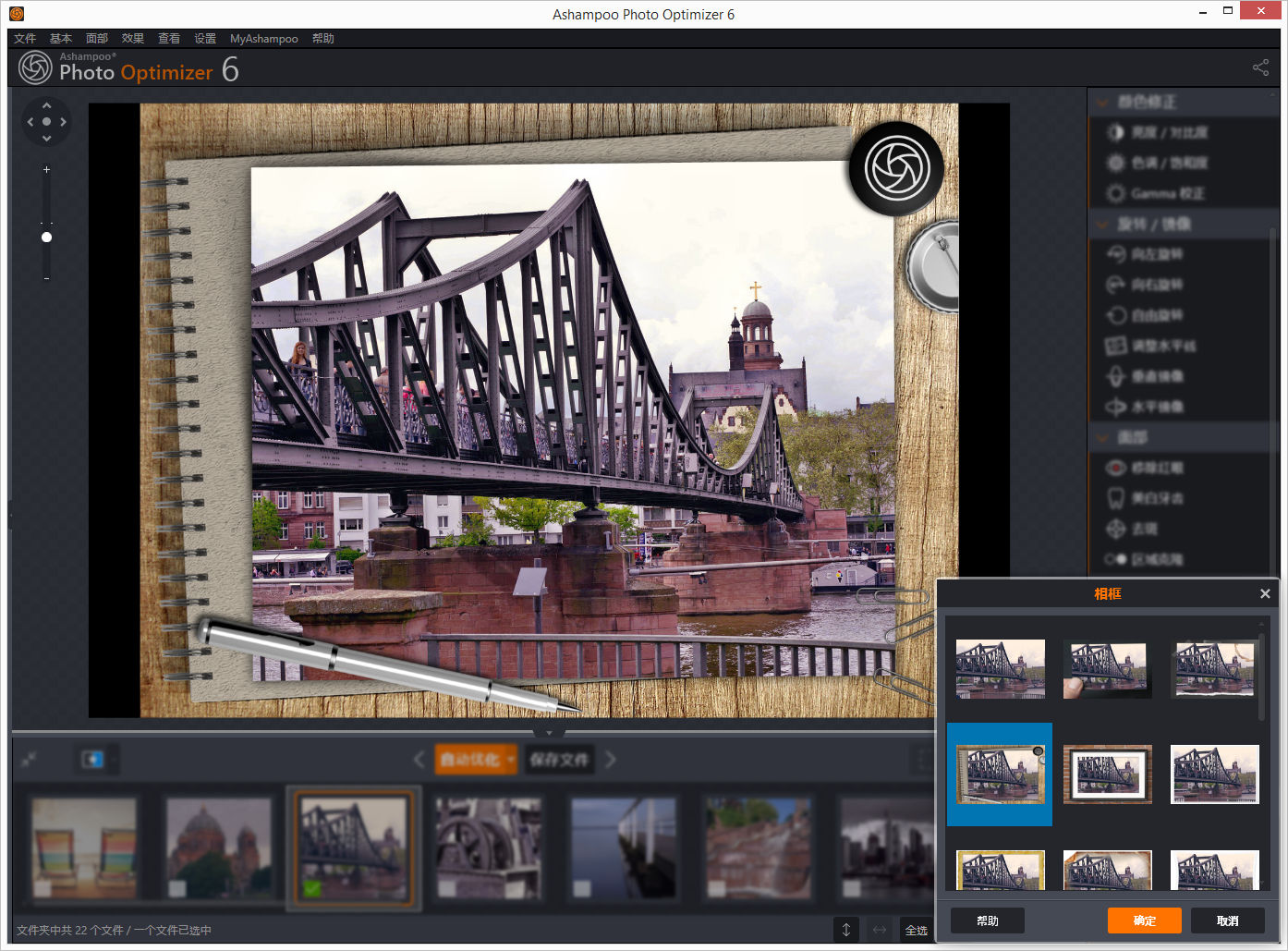
Task: Apply the 水平镜像 horizontal mirror
Action: coord(1144,407)
